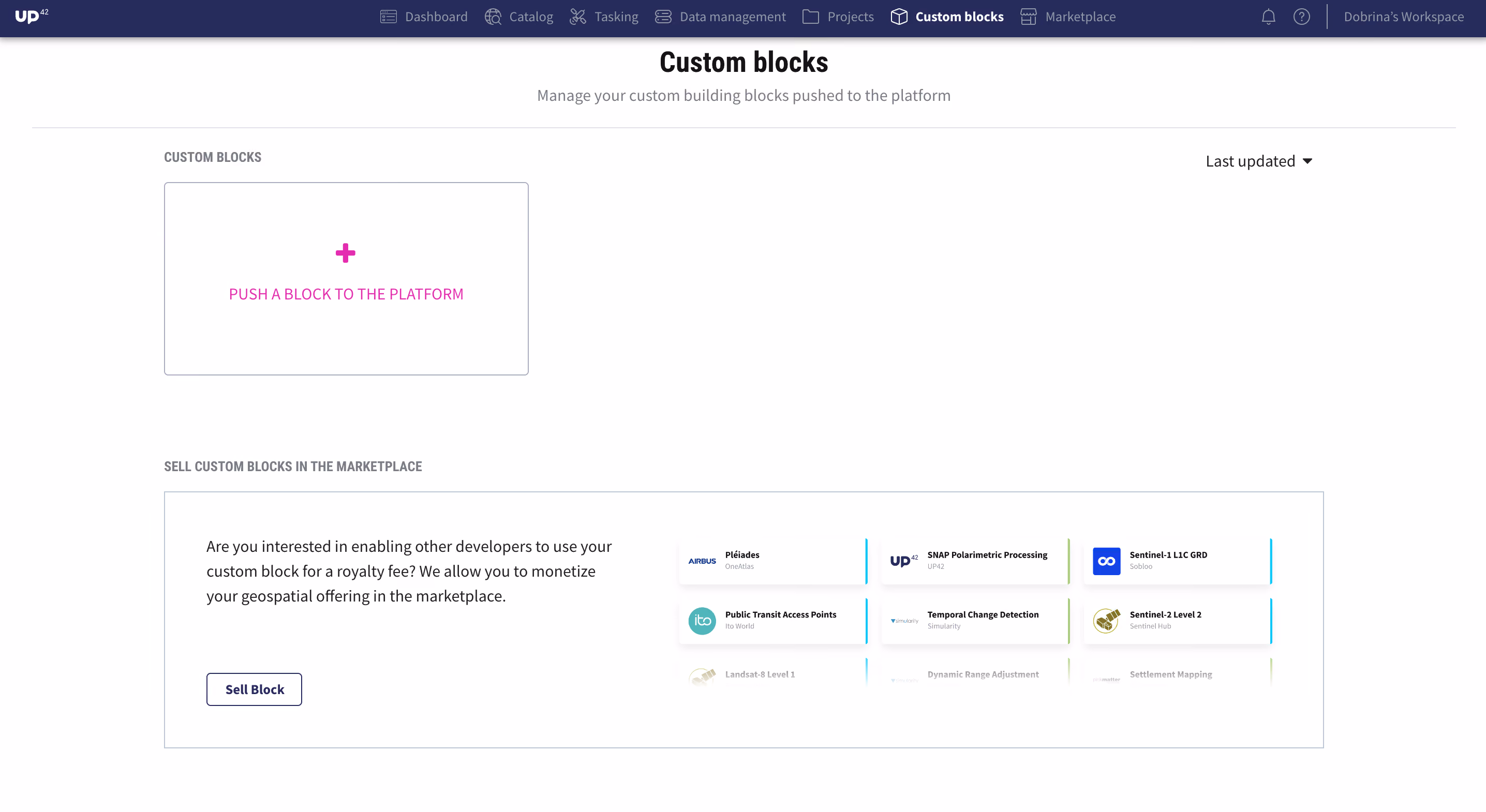1486x812 pixels.
Task: Click the CUSTOM BLOCKS section heading
Action: click(212, 157)
